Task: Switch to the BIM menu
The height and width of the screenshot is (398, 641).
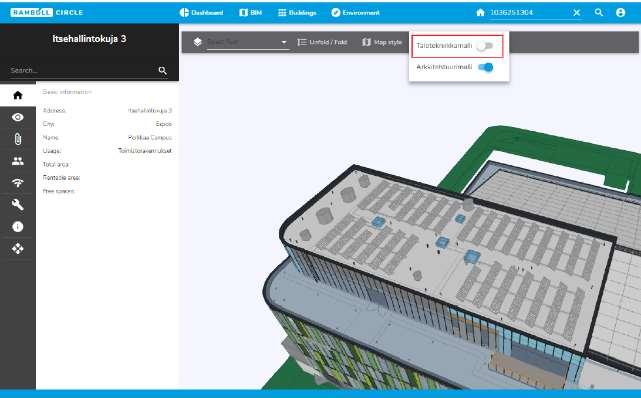Action: (x=250, y=13)
